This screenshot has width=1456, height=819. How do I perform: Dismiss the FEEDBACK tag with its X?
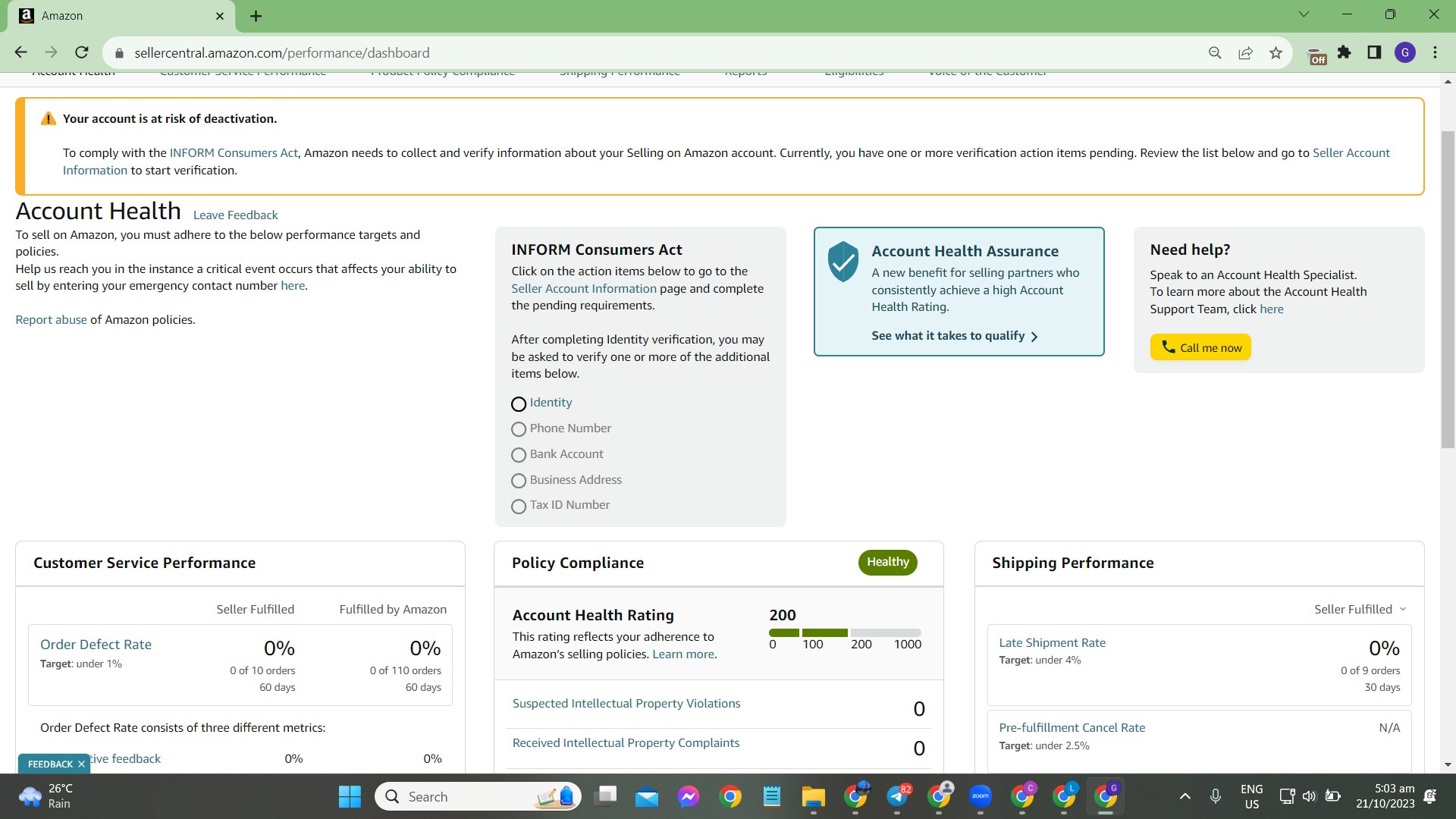81,764
